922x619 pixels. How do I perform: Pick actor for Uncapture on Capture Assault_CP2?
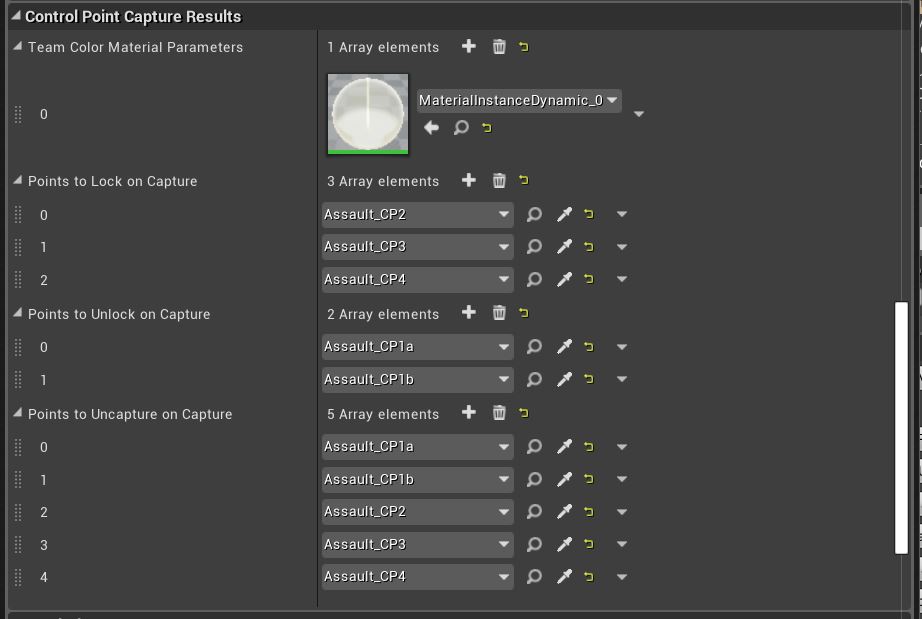(564, 511)
